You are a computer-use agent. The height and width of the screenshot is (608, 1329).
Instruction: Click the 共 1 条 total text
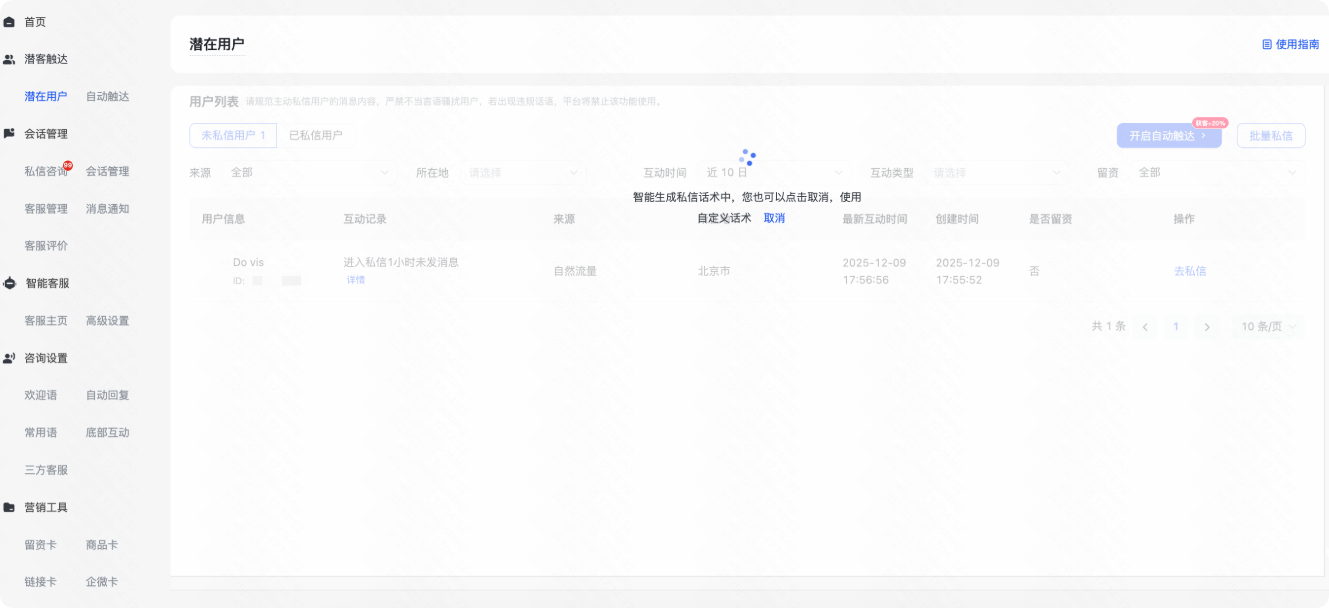pyautogui.click(x=1109, y=327)
